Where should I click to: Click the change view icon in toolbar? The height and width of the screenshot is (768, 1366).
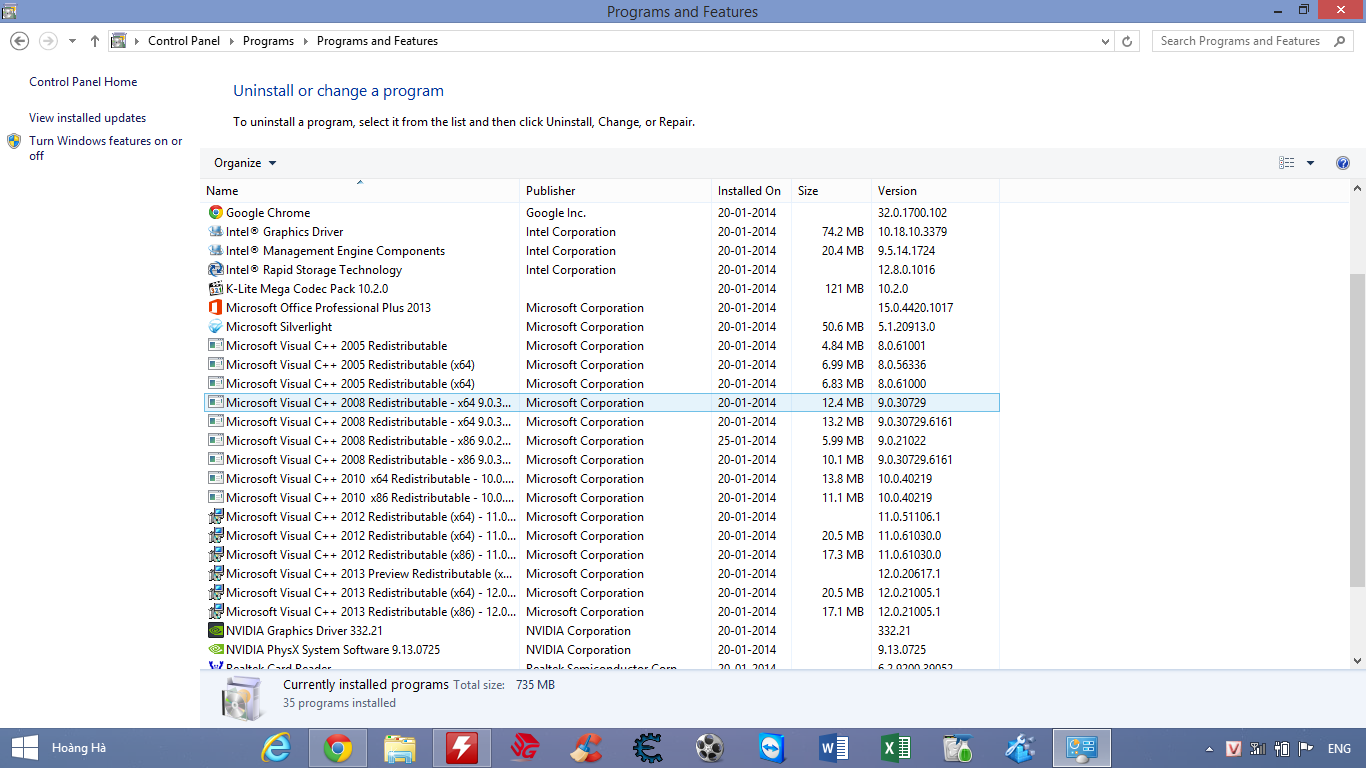[1287, 163]
